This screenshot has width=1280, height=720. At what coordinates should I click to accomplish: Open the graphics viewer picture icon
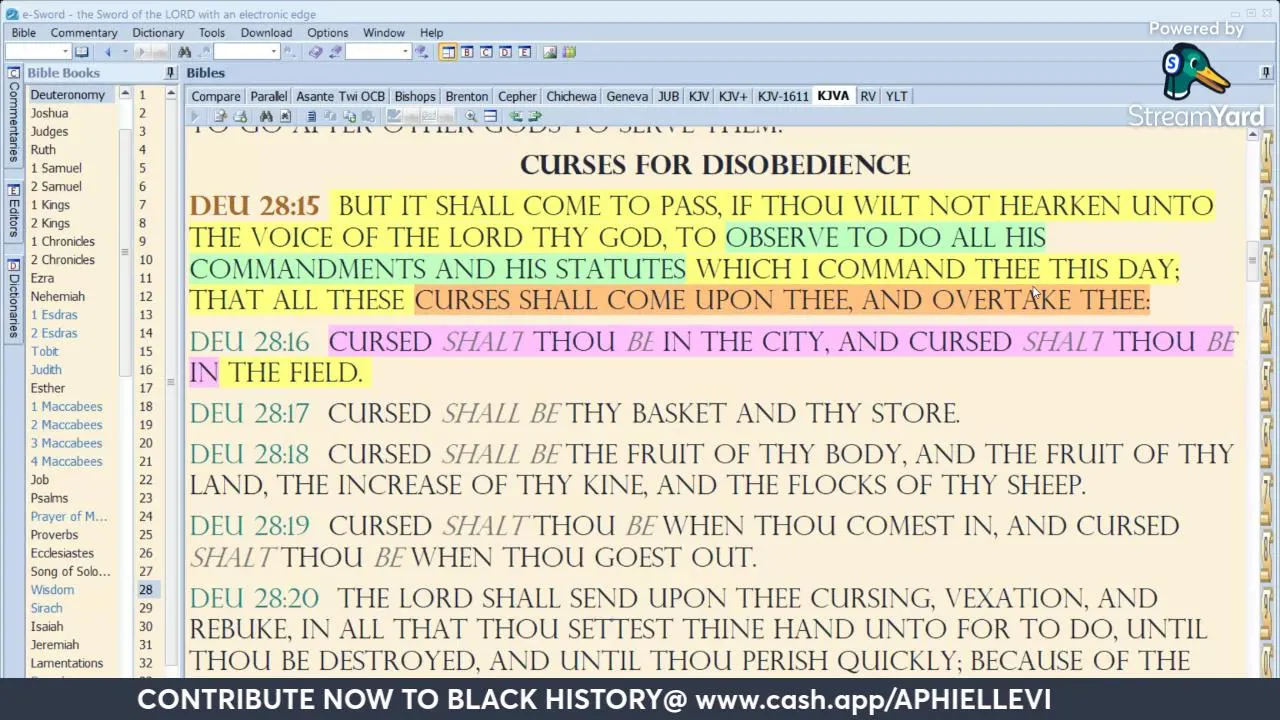click(x=550, y=52)
